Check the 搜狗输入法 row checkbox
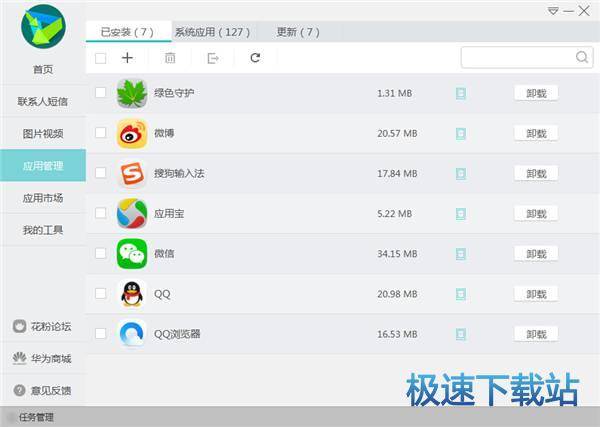This screenshot has height=427, width=600. 101,173
